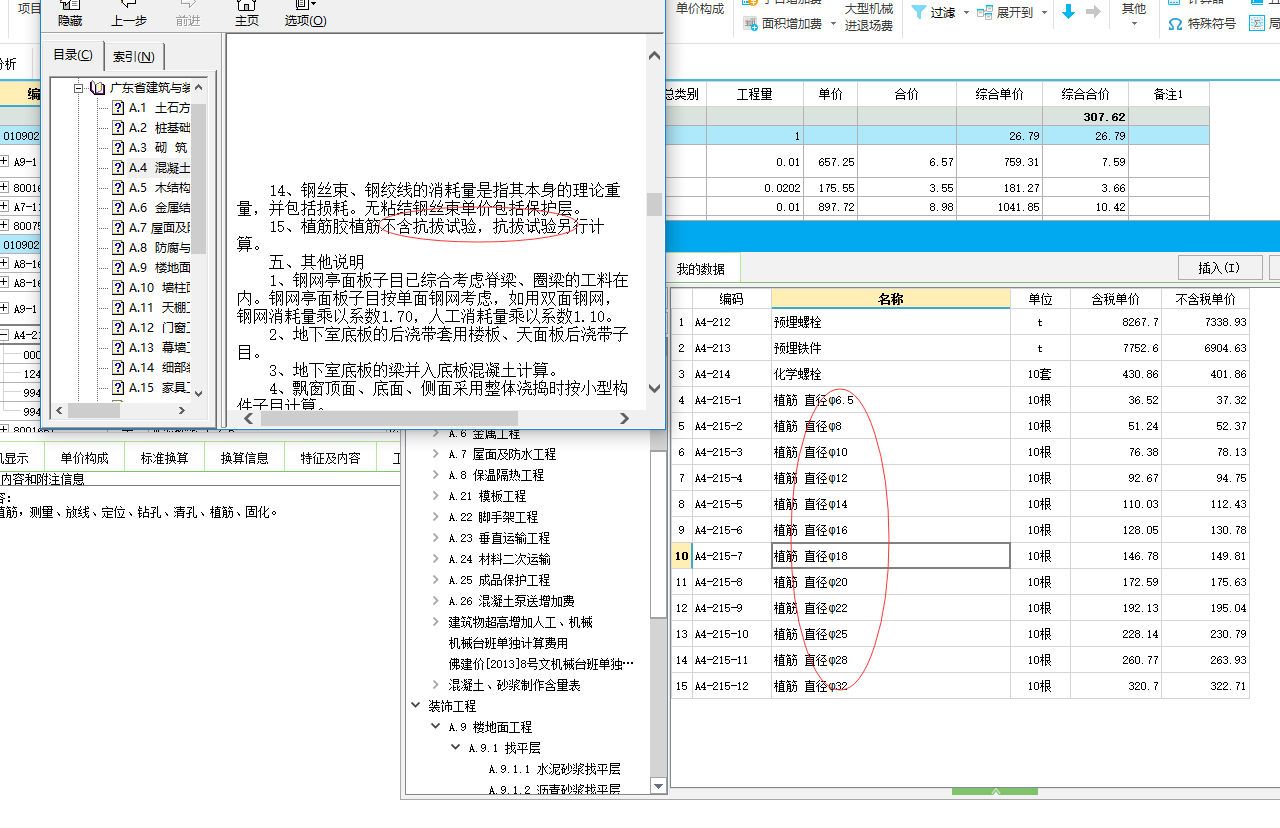Viewport: 1280px width, 828px height.
Task: Click the blue down arrow toolbar icon
Action: pos(1068,12)
